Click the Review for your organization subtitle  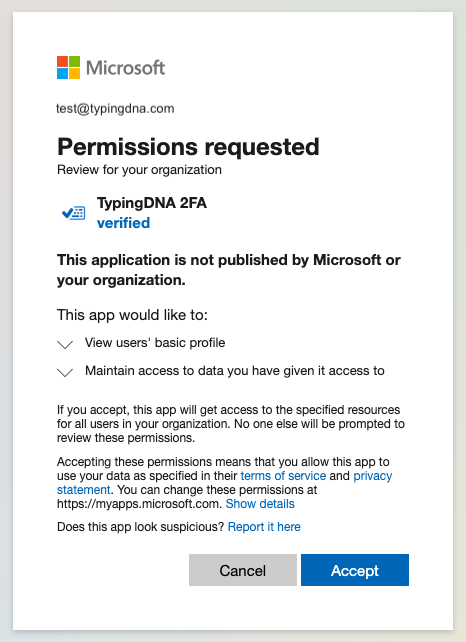tap(139, 170)
